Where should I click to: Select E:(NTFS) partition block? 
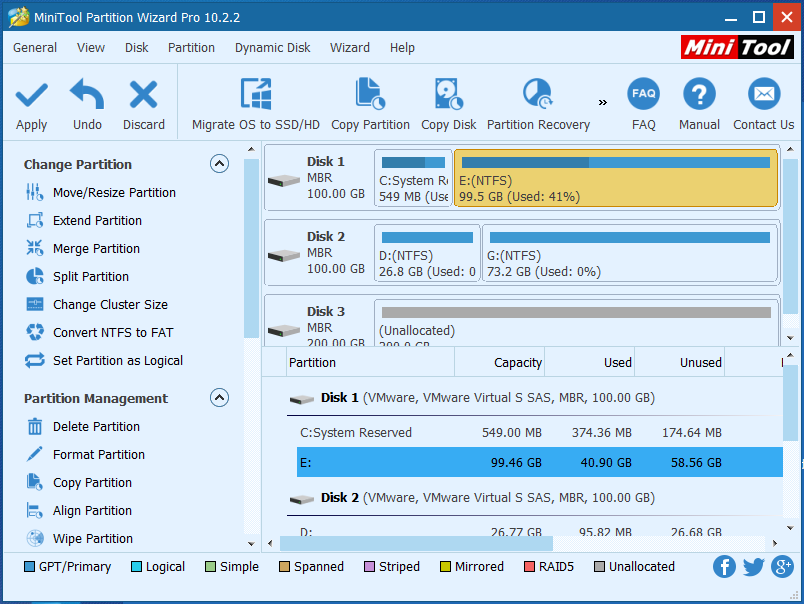pyautogui.click(x=616, y=178)
